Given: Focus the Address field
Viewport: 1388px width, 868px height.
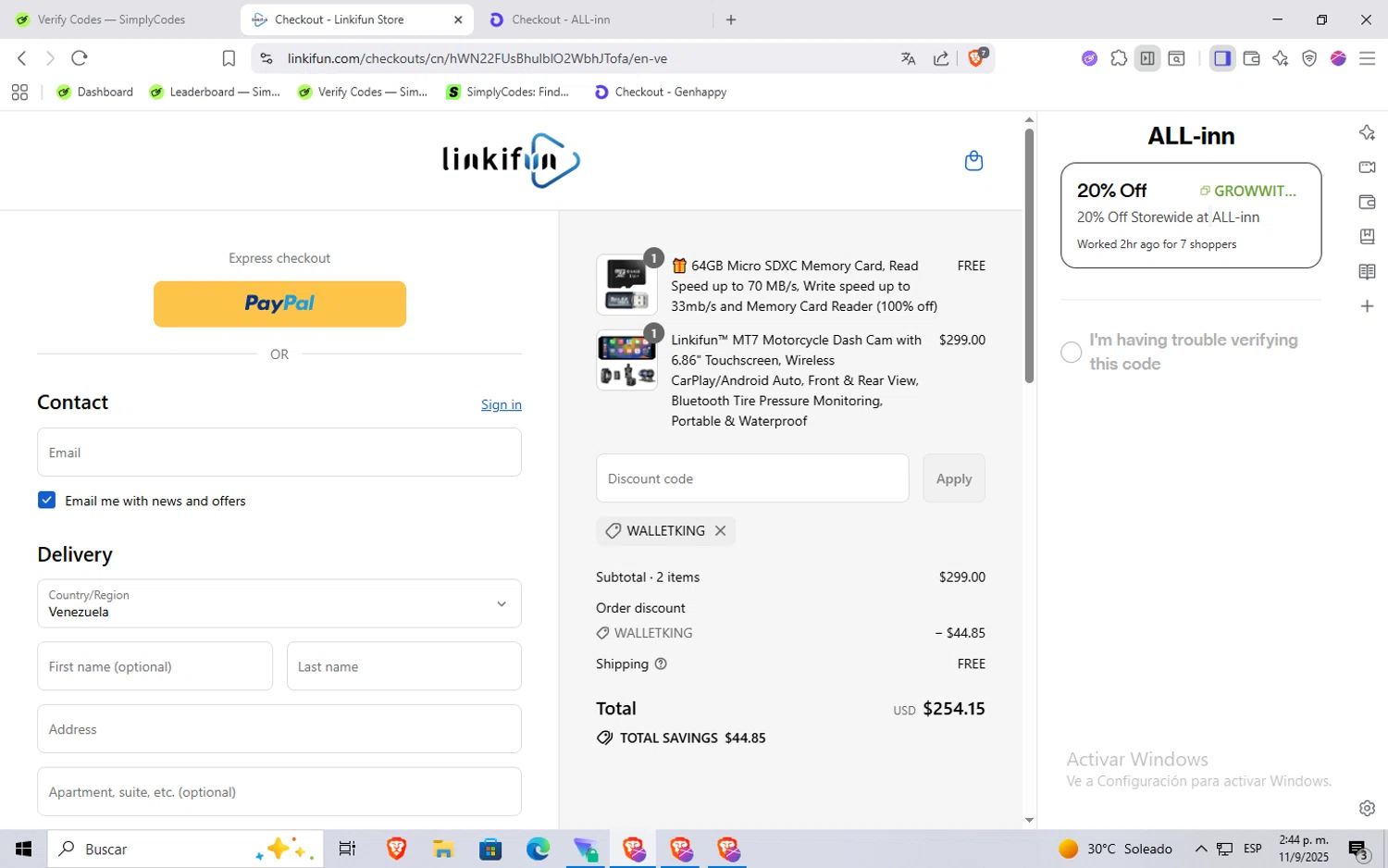Looking at the screenshot, I should (x=279, y=729).
